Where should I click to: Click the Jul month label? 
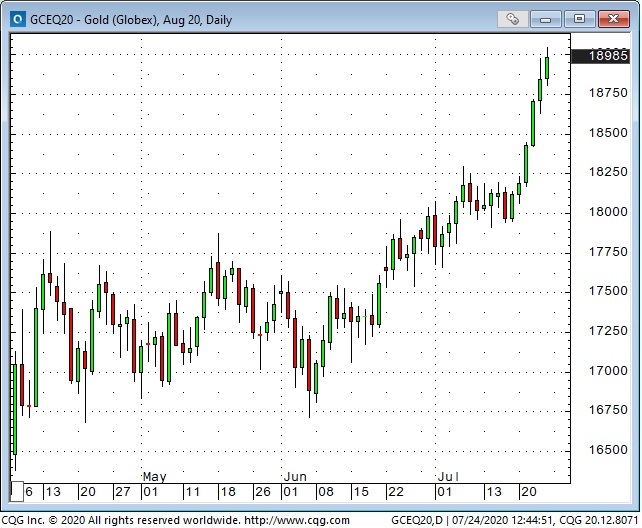pyautogui.click(x=448, y=477)
